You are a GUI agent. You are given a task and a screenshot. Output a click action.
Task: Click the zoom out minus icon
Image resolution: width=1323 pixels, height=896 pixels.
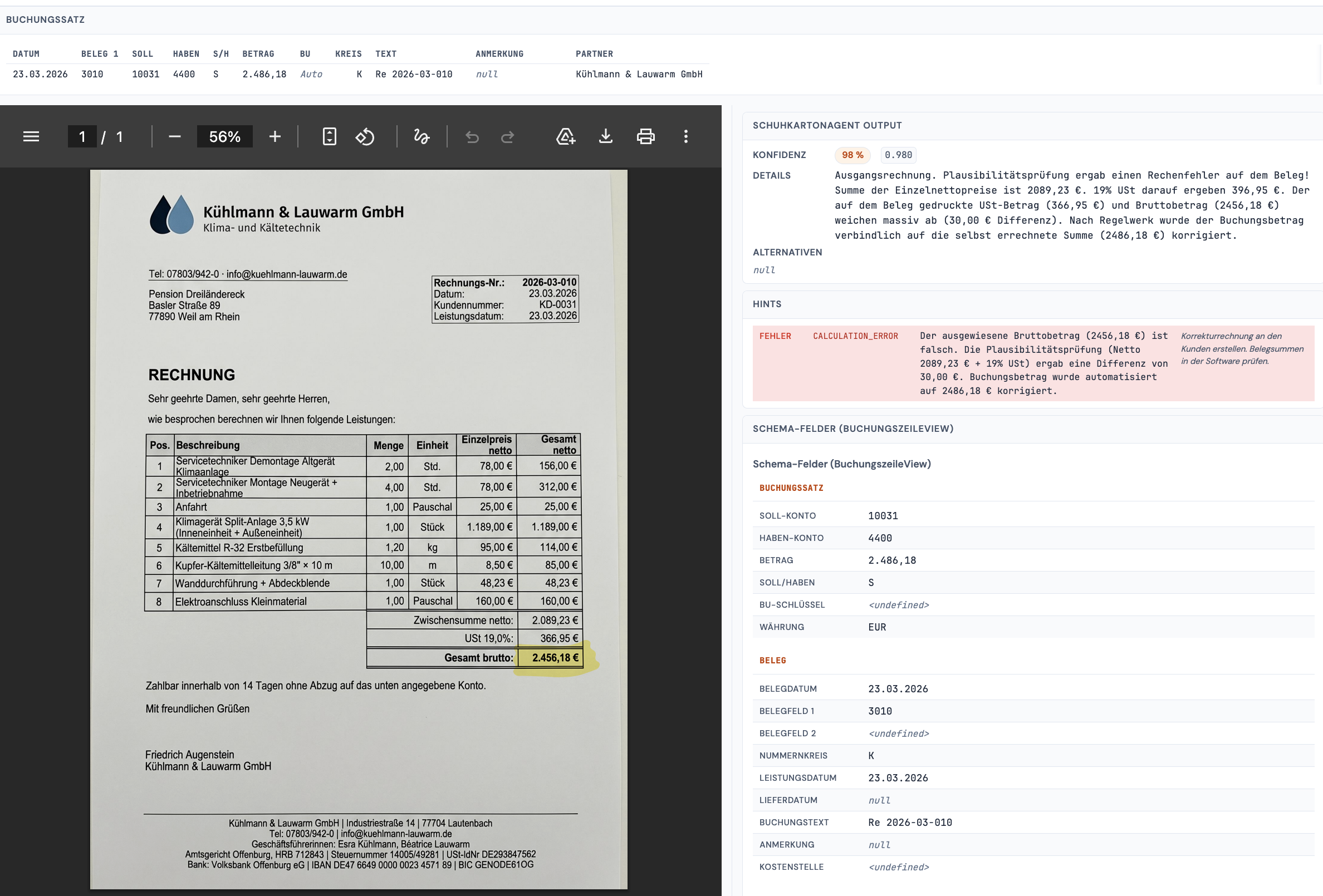pos(175,136)
